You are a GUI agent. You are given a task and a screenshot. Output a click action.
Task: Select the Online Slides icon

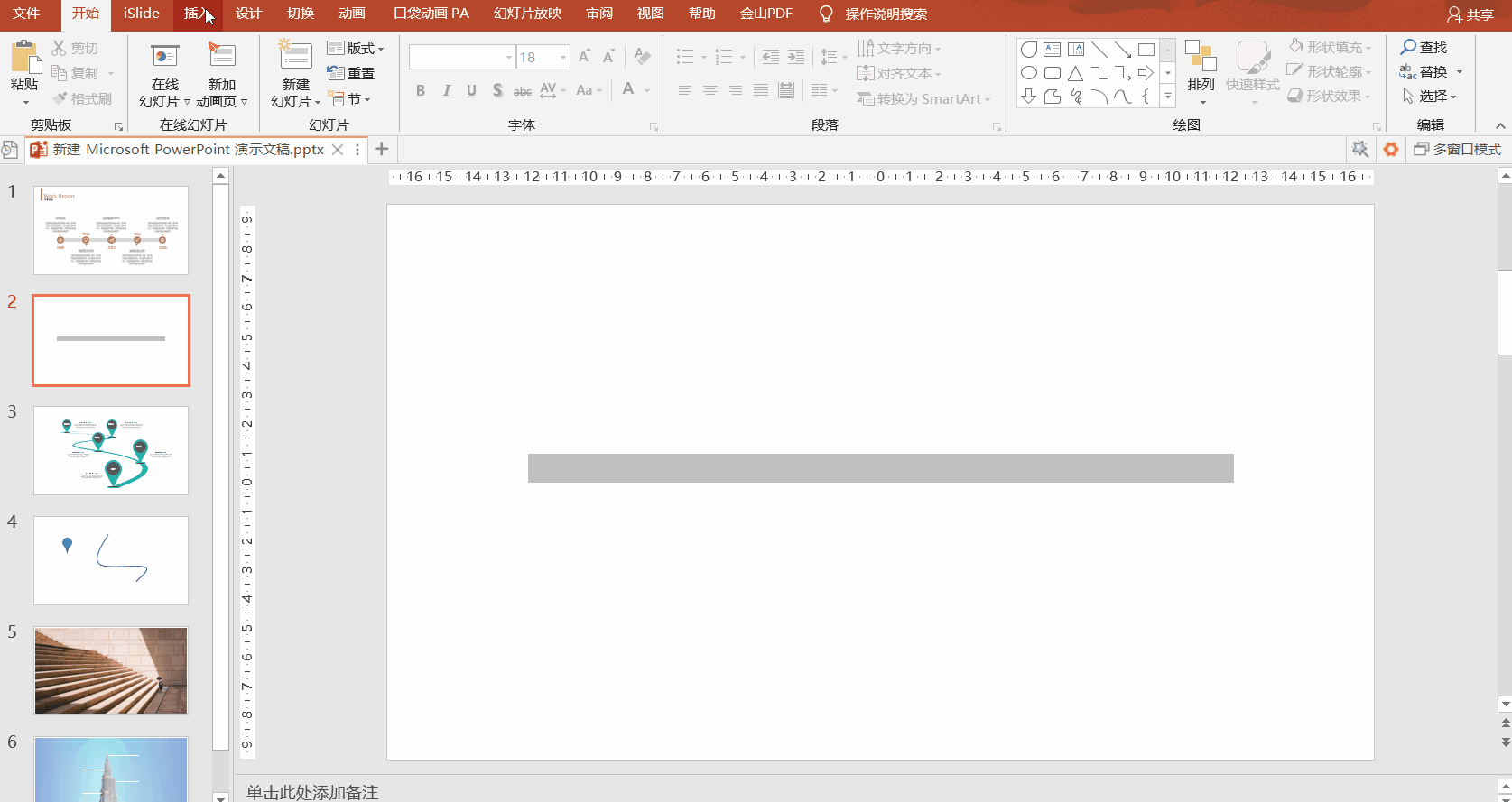click(165, 56)
